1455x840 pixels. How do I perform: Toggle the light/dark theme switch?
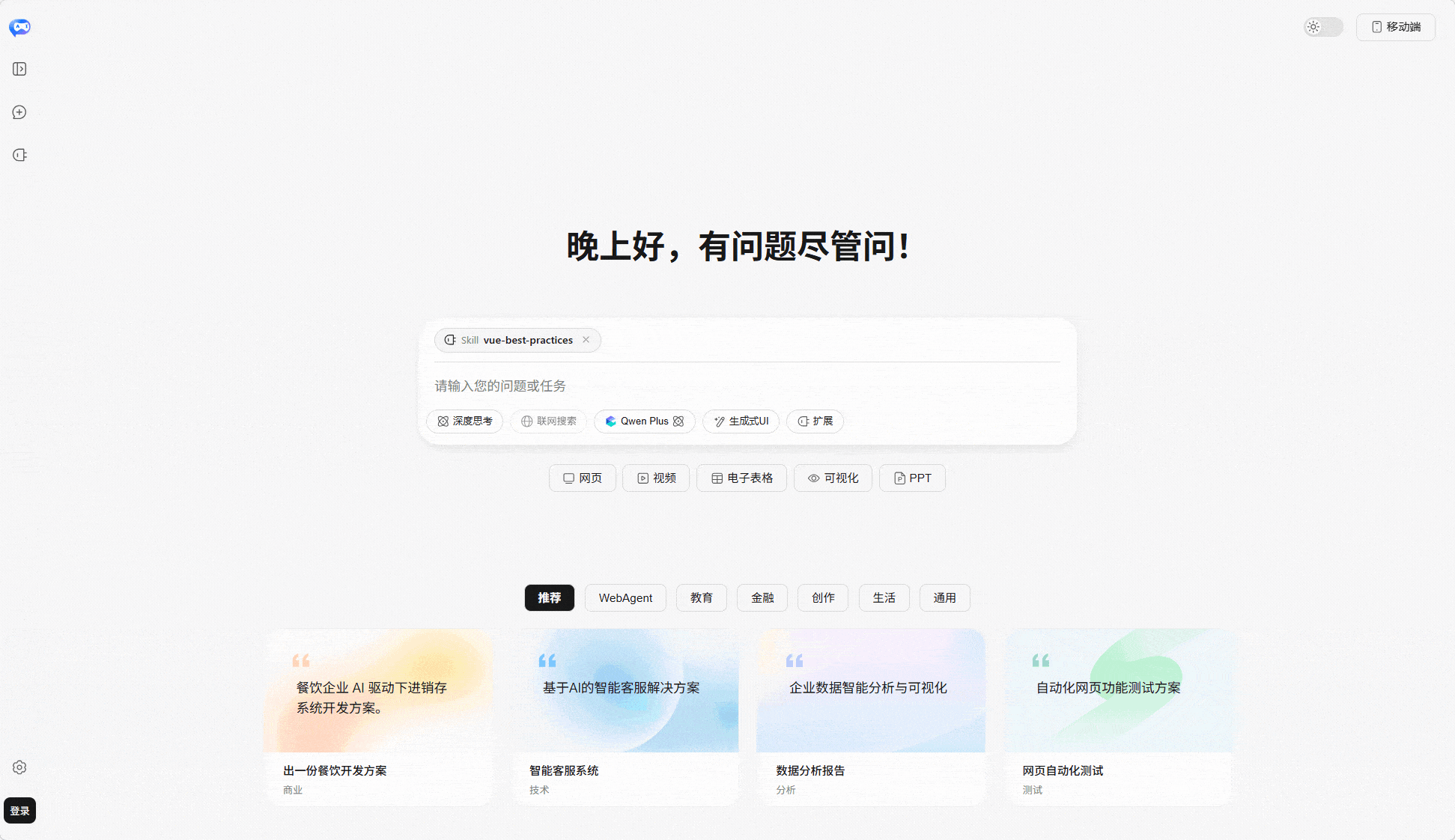(1323, 27)
